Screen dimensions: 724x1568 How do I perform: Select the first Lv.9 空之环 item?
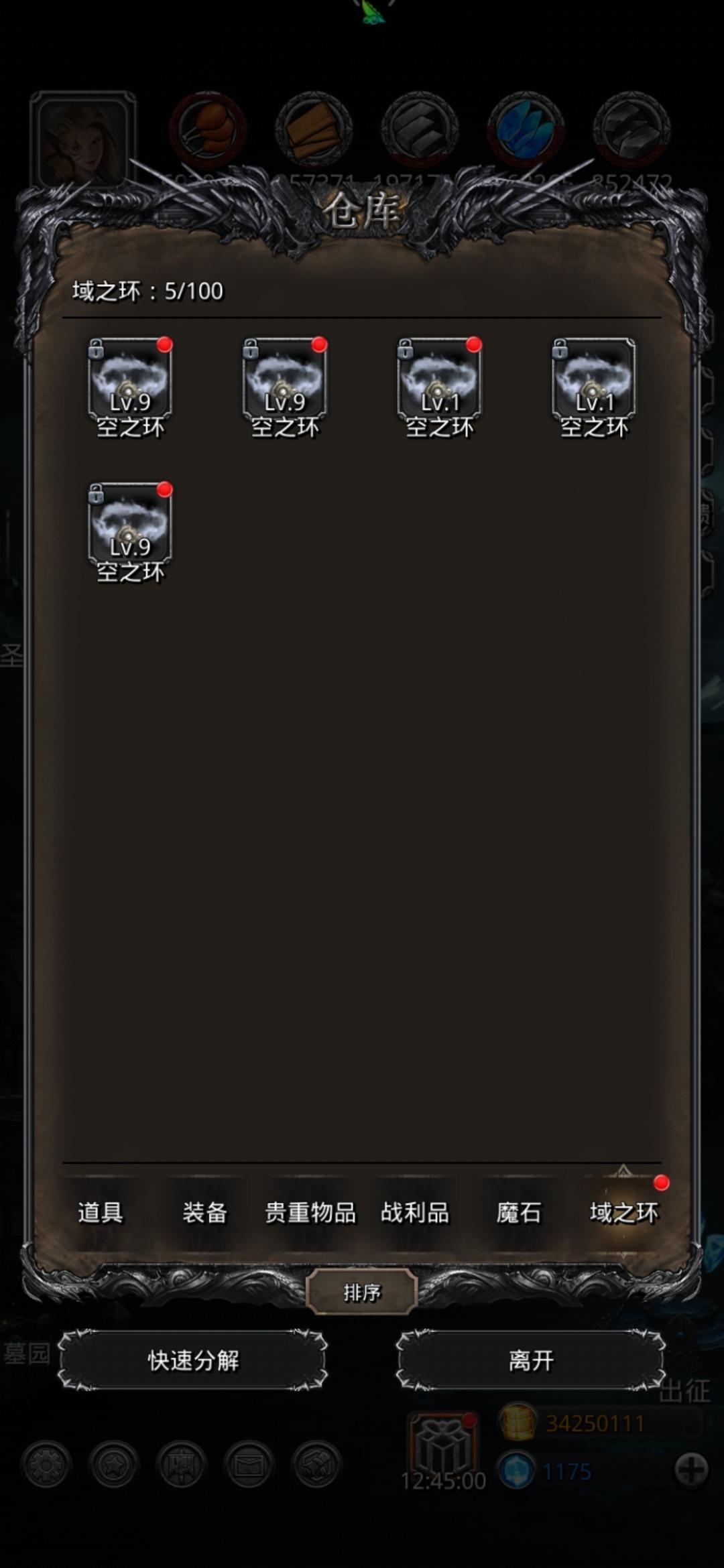pyautogui.click(x=130, y=387)
